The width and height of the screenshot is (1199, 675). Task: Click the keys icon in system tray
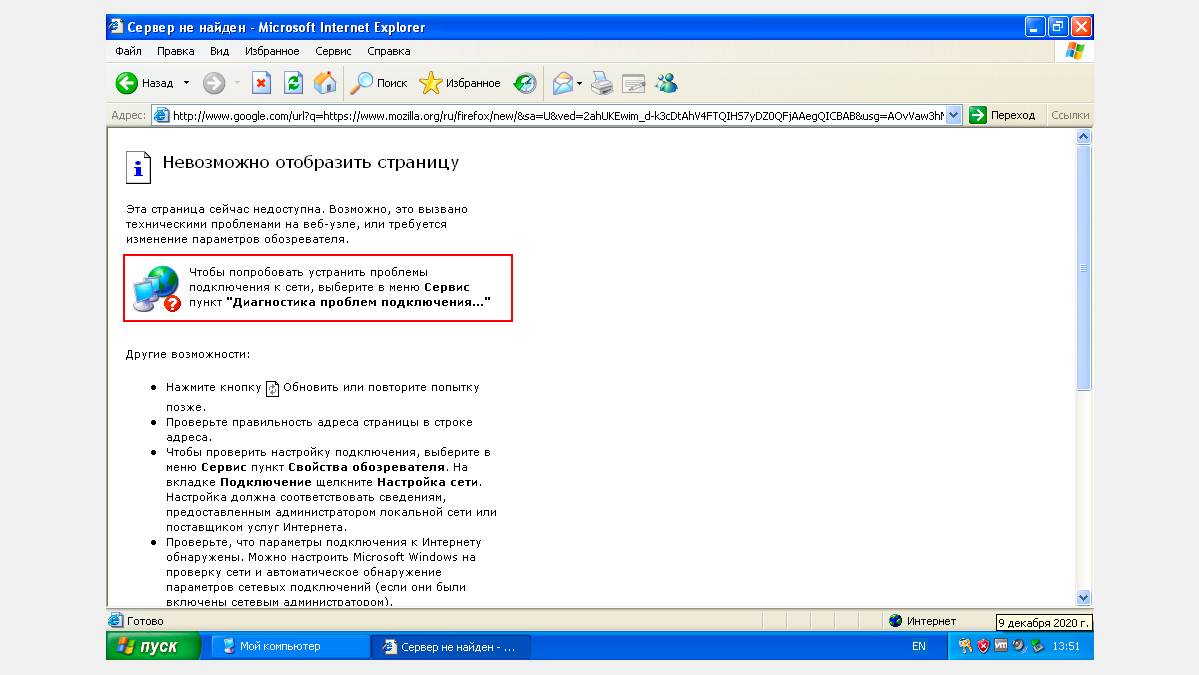(x=965, y=646)
